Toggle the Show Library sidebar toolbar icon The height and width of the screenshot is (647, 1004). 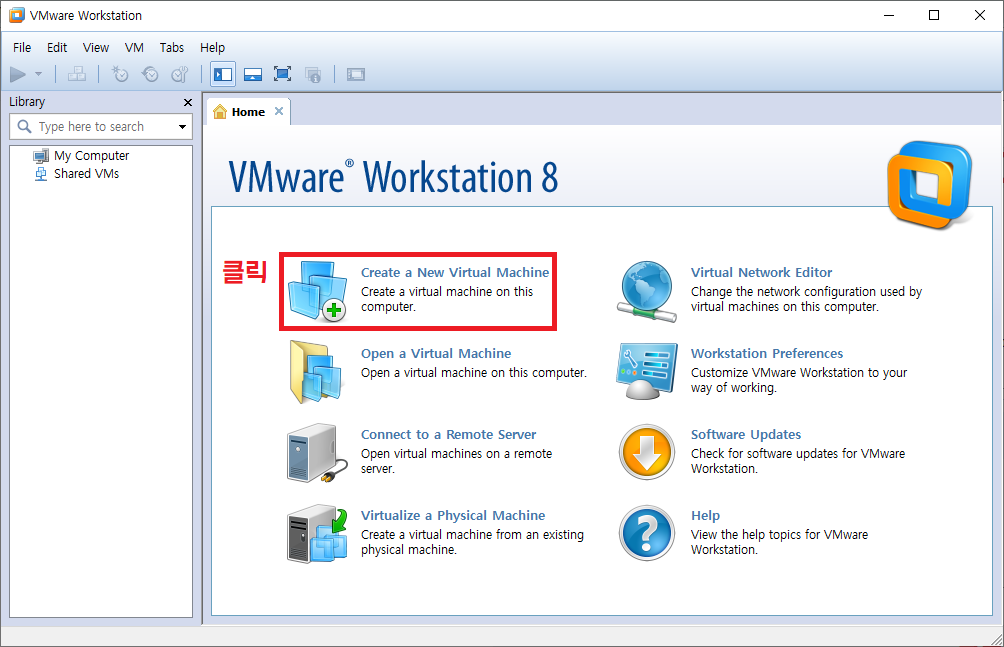[x=223, y=74]
